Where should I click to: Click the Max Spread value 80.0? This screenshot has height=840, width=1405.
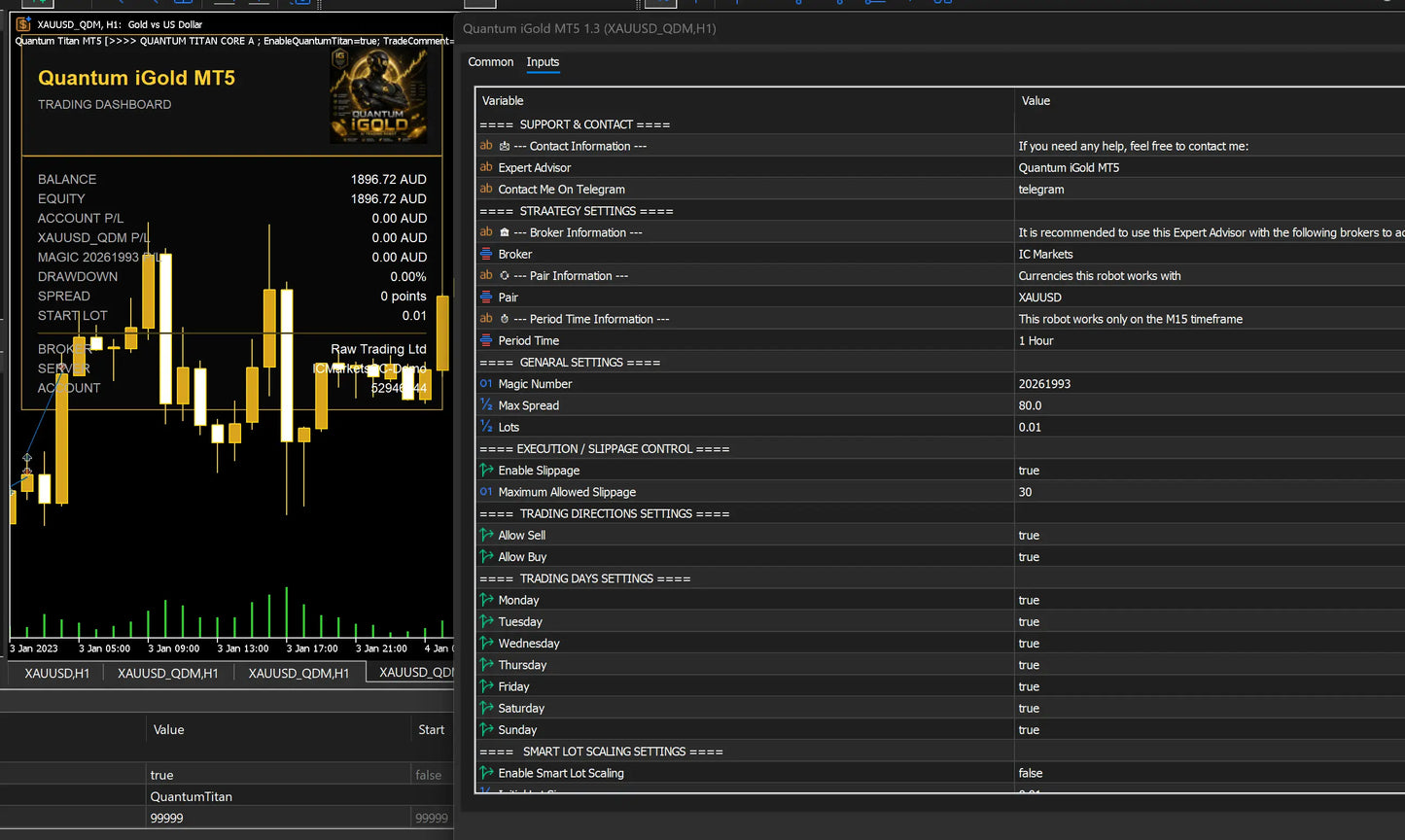1030,405
